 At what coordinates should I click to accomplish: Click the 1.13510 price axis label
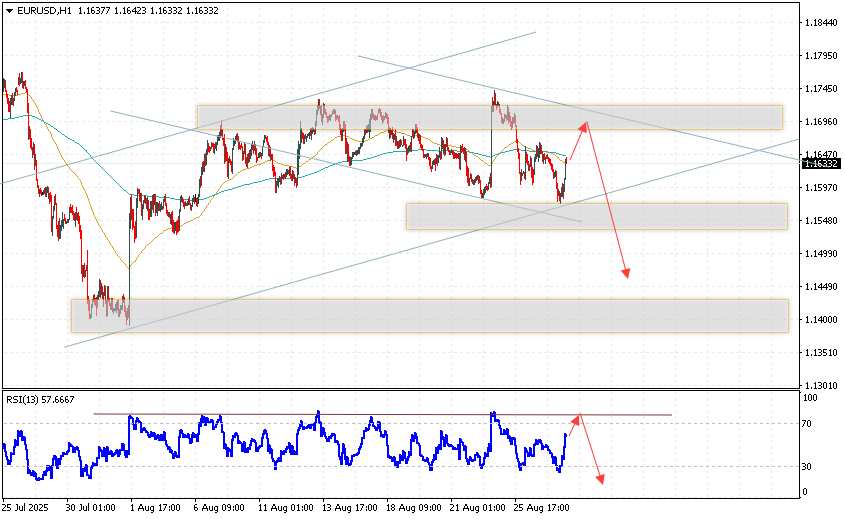[x=821, y=352]
